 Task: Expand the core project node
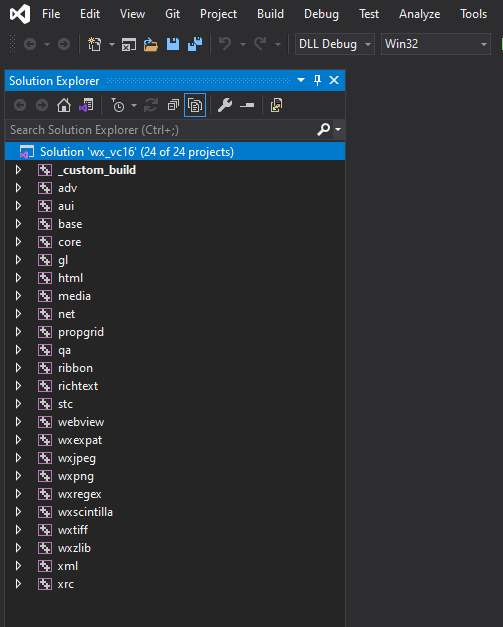click(18, 242)
